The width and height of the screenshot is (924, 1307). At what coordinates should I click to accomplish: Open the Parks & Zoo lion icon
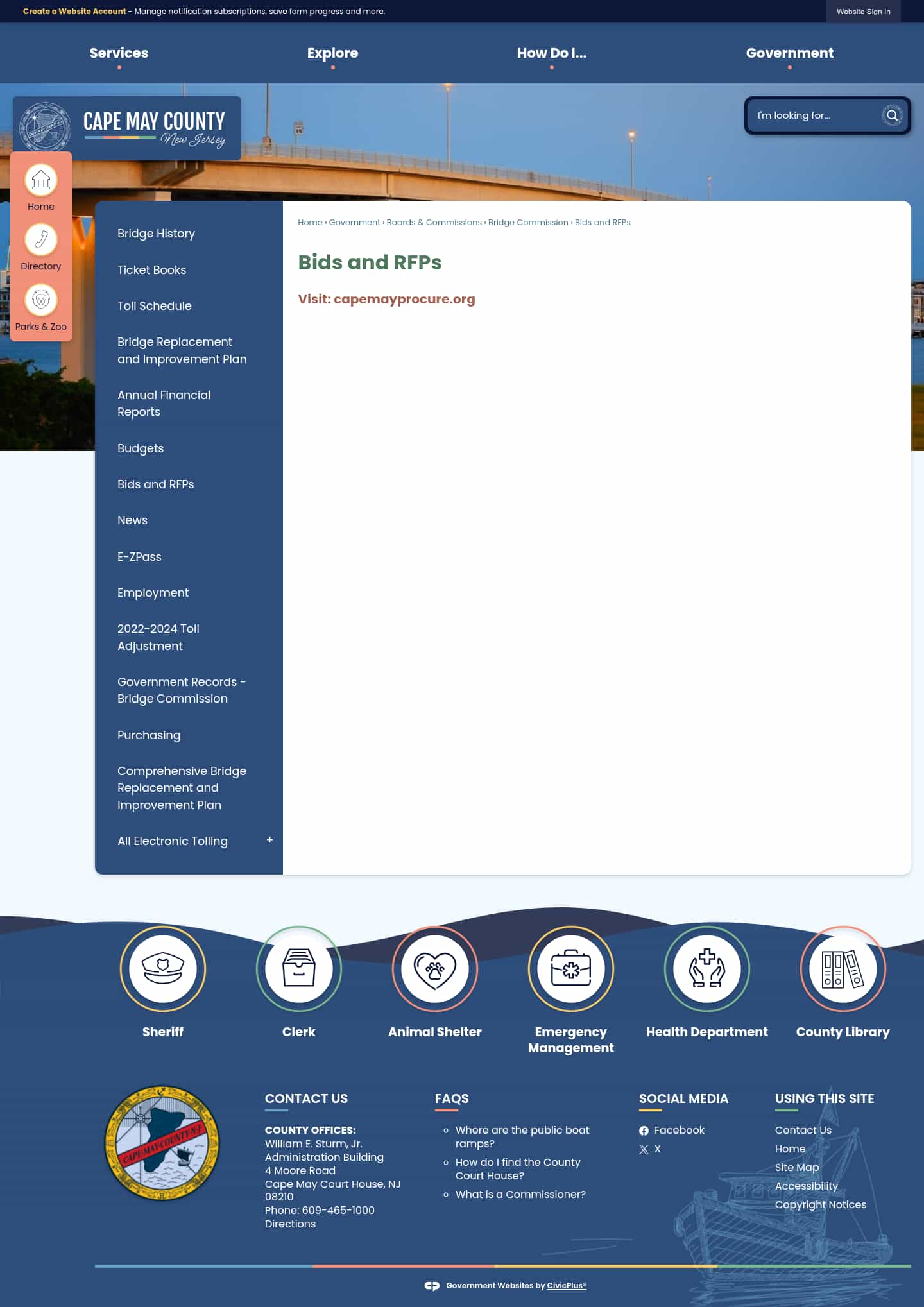click(x=41, y=300)
